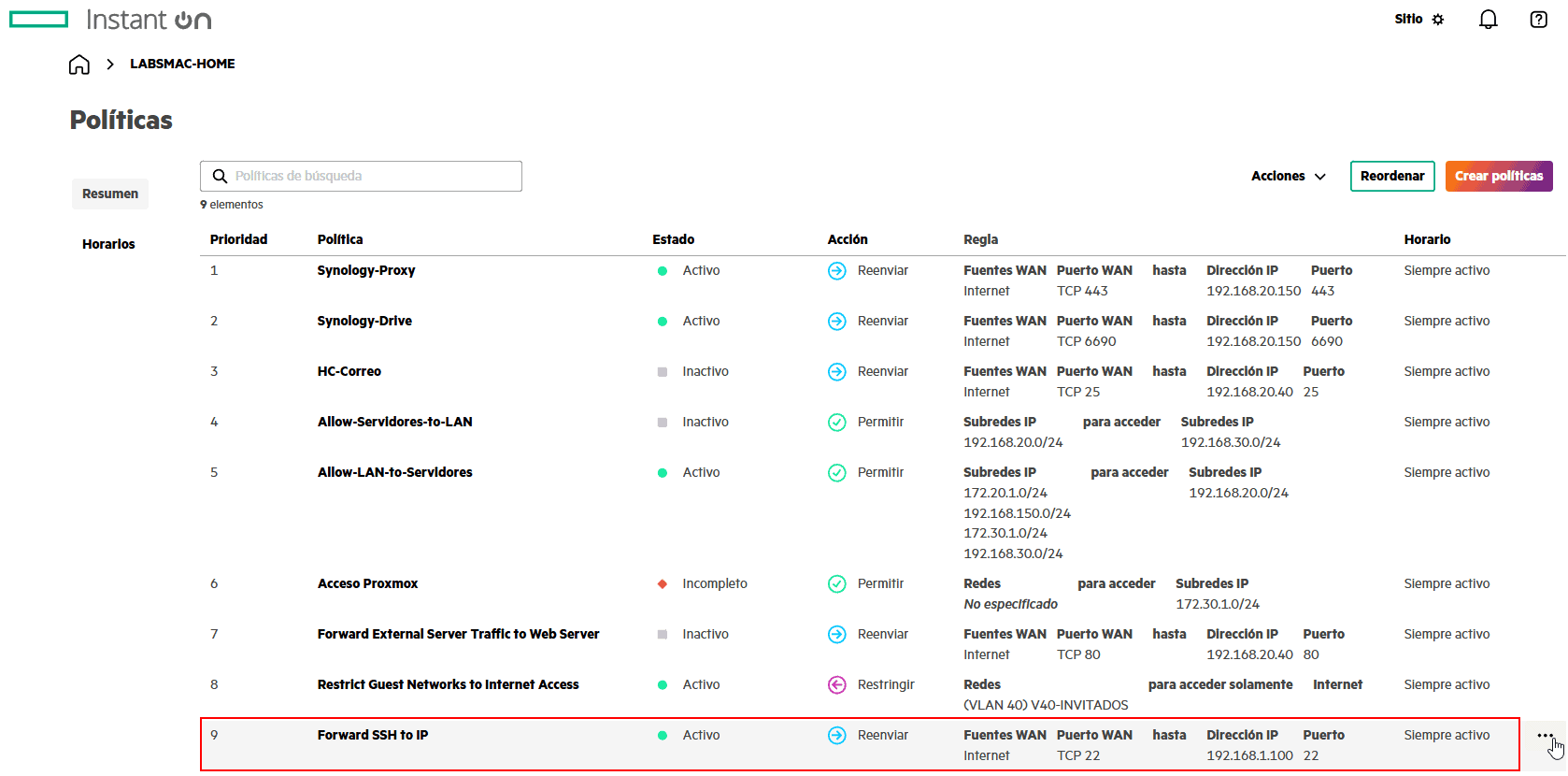Click the red Incompleto status indicator
Viewport: 1568px width, 776px height.
click(x=663, y=584)
